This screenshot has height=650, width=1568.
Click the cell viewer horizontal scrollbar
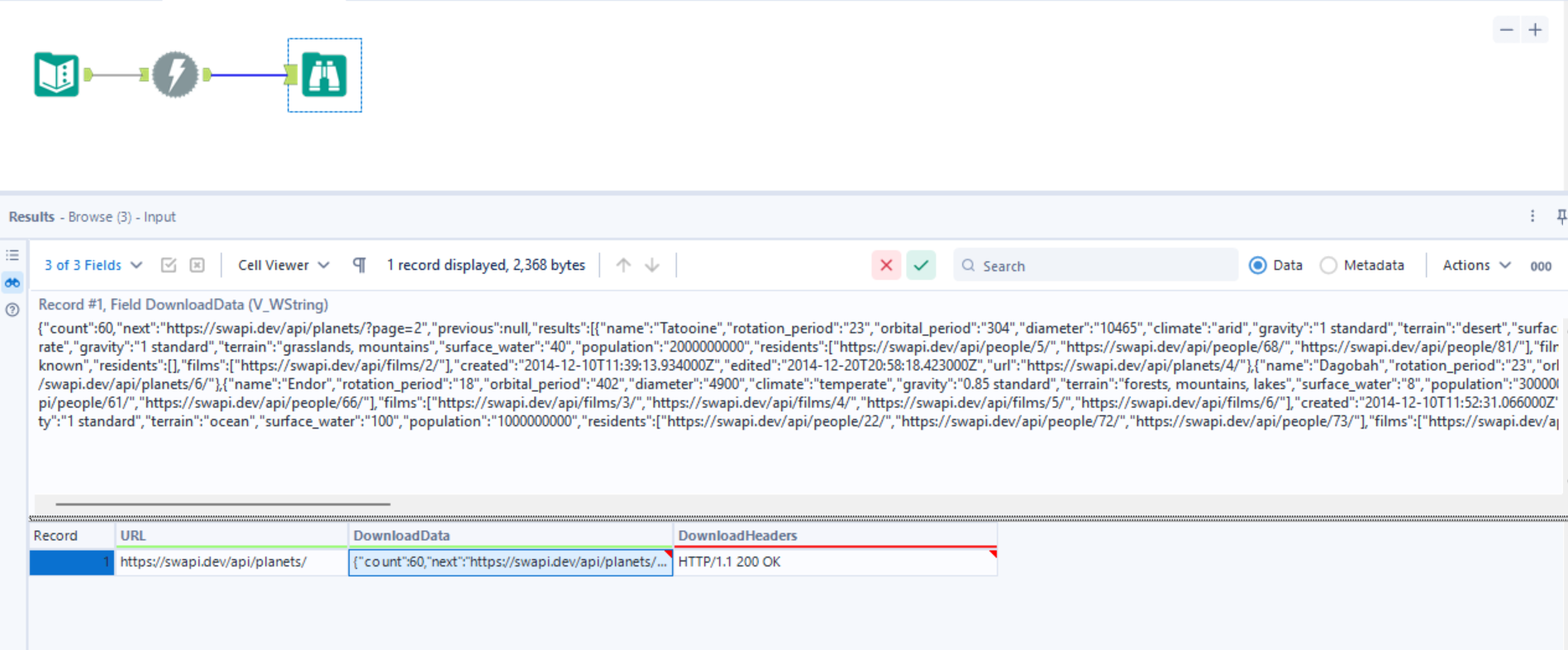point(223,504)
